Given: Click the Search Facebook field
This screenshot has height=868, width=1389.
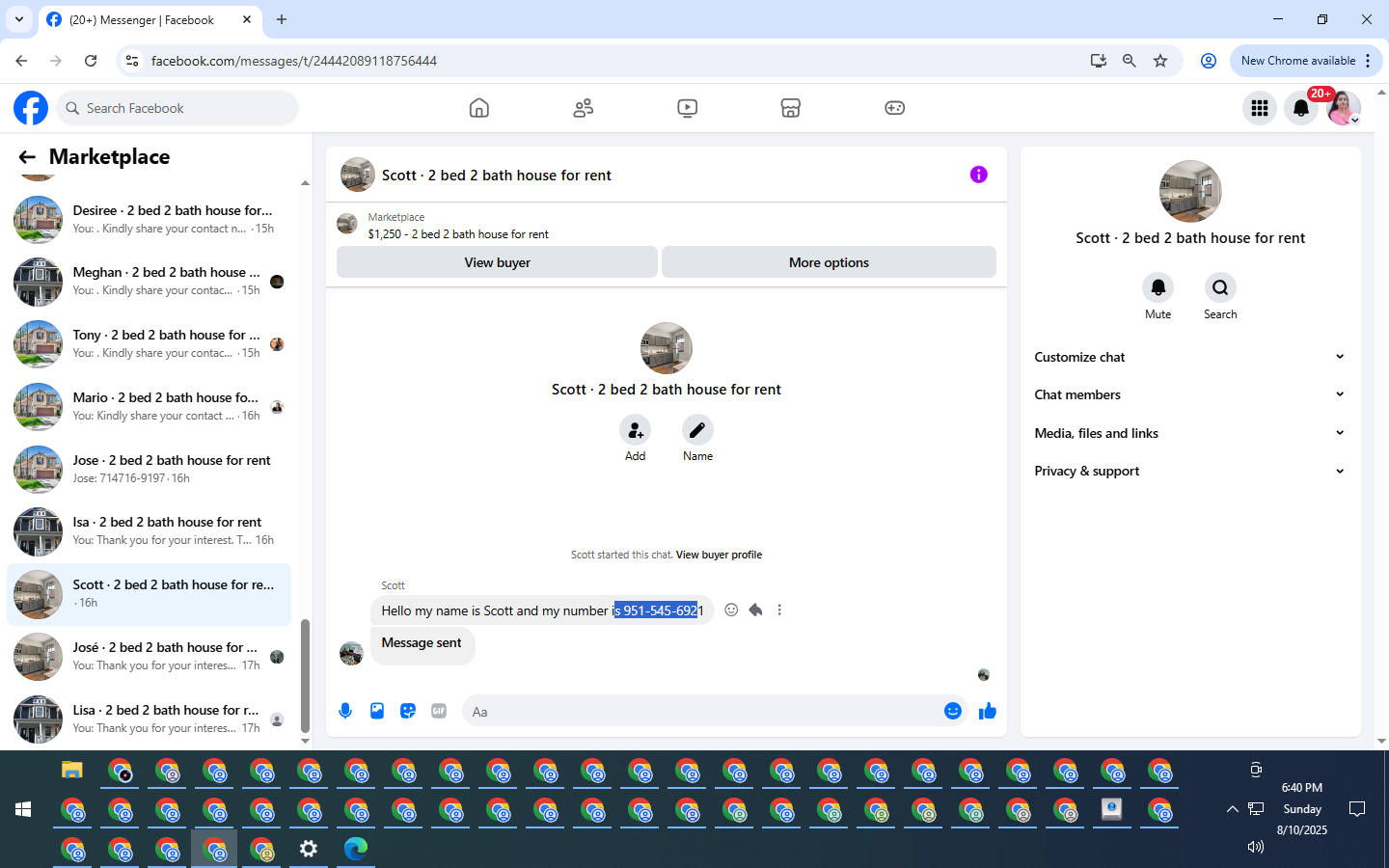Looking at the screenshot, I should (x=177, y=108).
